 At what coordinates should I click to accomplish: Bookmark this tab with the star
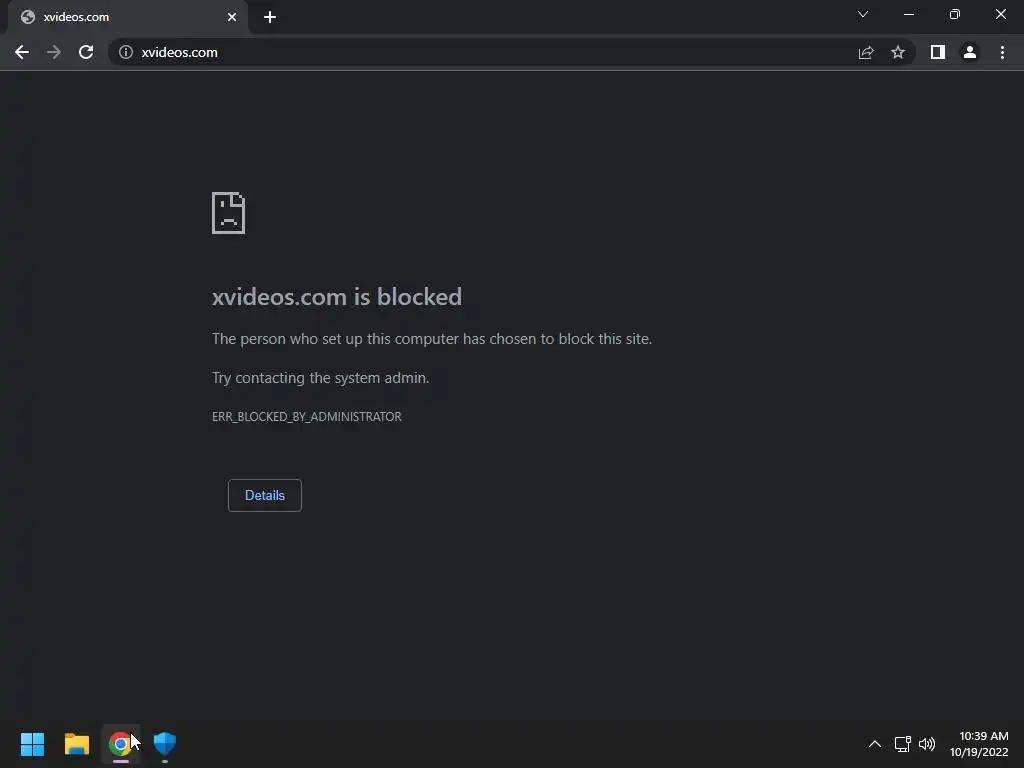tap(898, 52)
